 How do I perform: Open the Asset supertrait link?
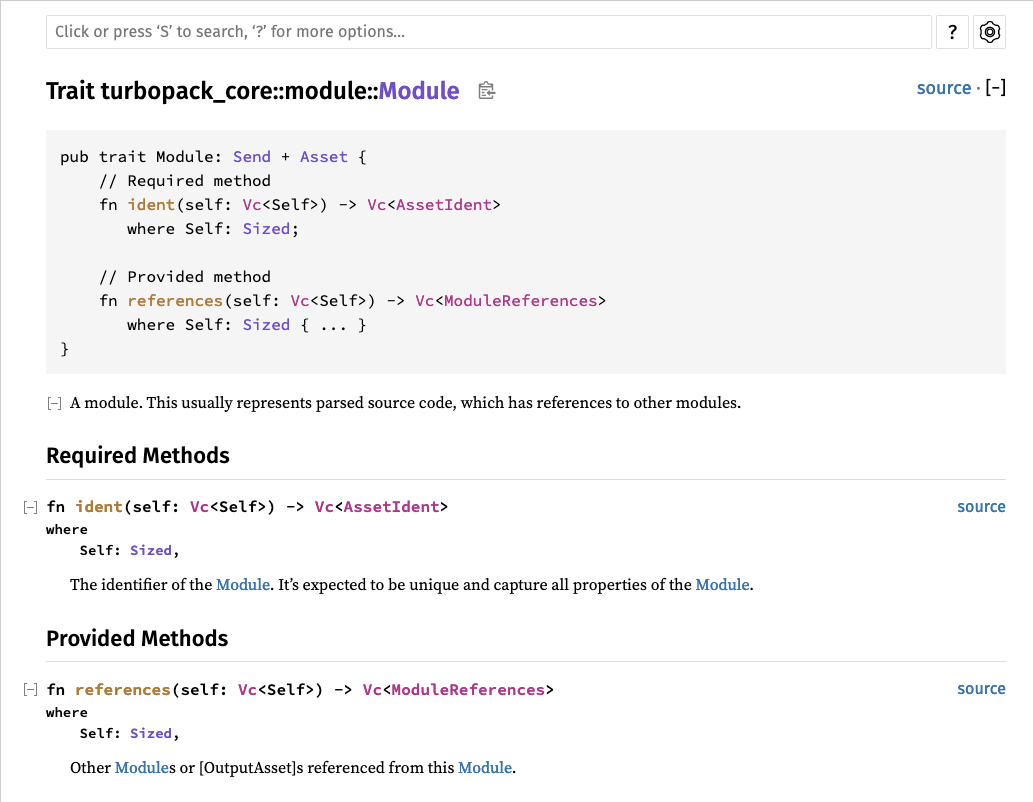tap(323, 157)
